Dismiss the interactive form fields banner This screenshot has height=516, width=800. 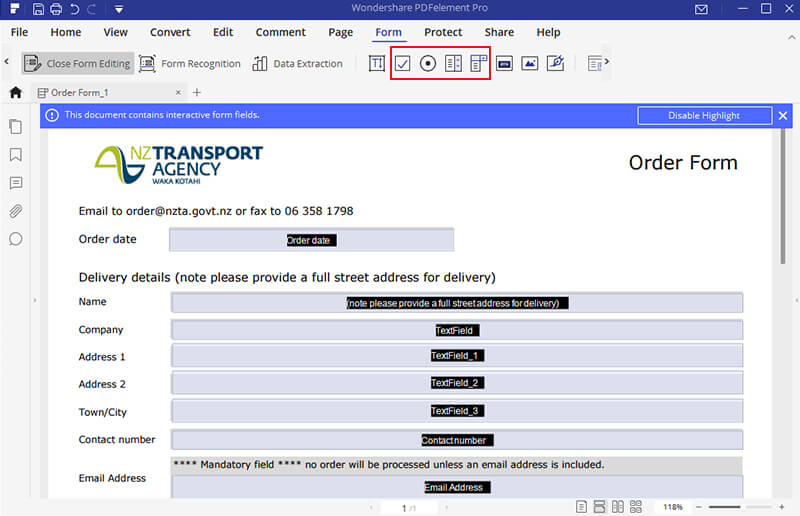783,115
